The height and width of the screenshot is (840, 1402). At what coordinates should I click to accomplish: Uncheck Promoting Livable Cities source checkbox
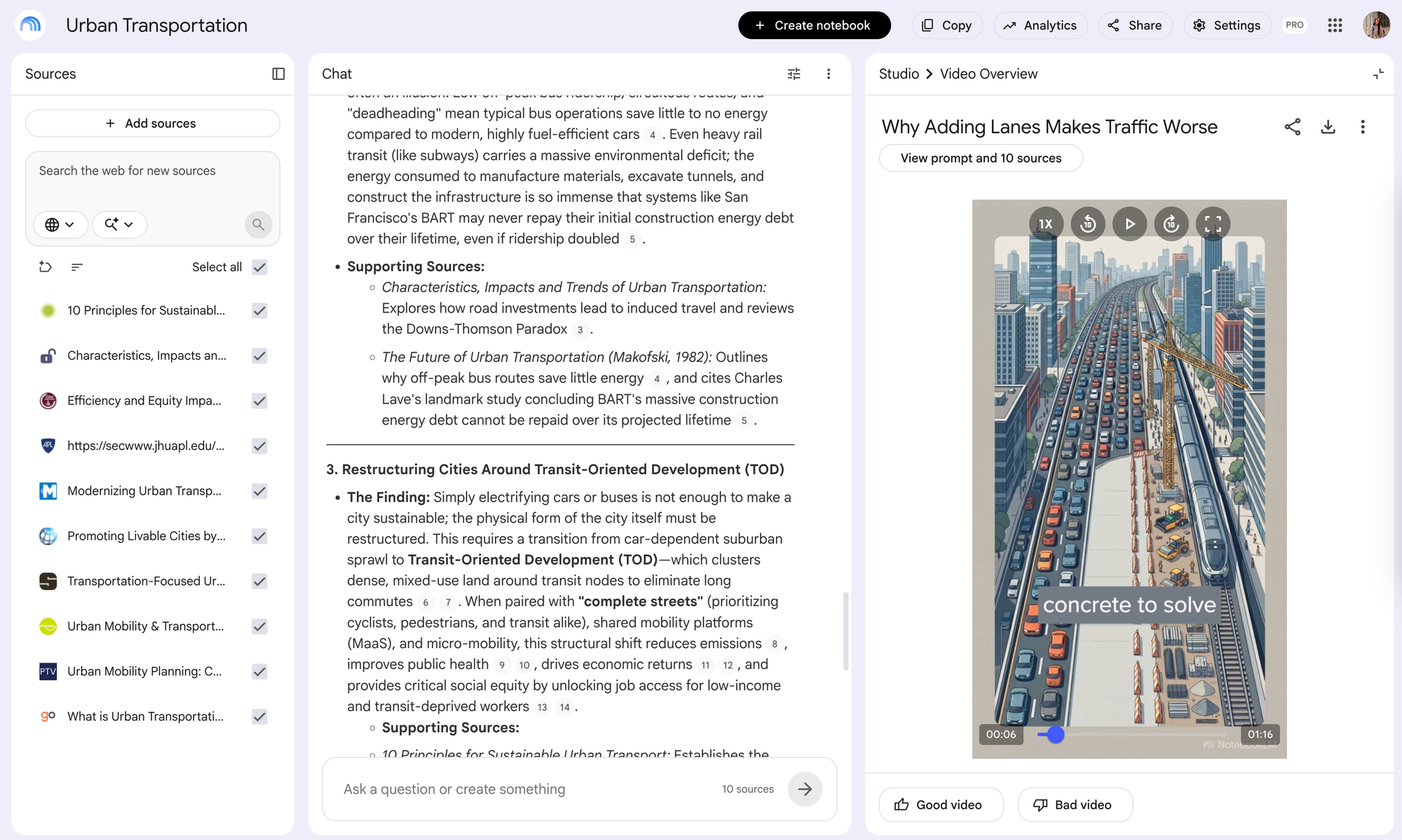pyautogui.click(x=259, y=536)
